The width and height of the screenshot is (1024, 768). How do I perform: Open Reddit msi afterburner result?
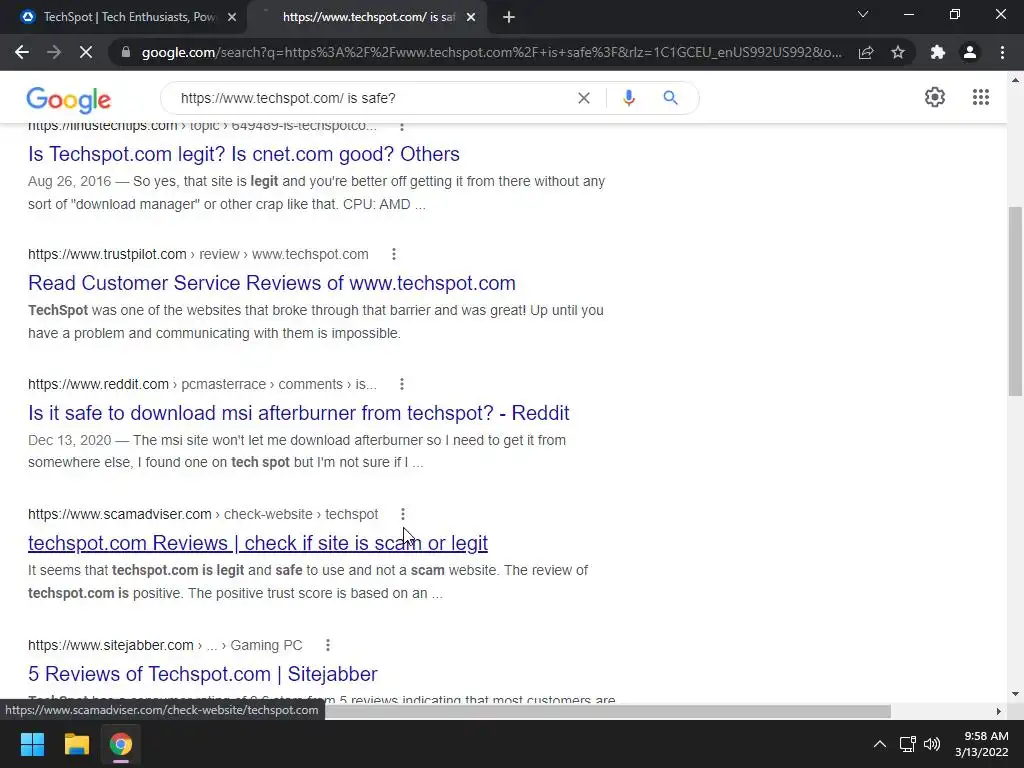point(298,413)
